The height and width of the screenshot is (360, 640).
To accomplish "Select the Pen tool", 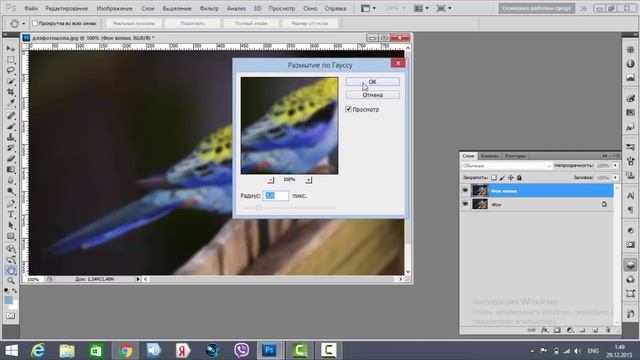I will tap(11, 204).
